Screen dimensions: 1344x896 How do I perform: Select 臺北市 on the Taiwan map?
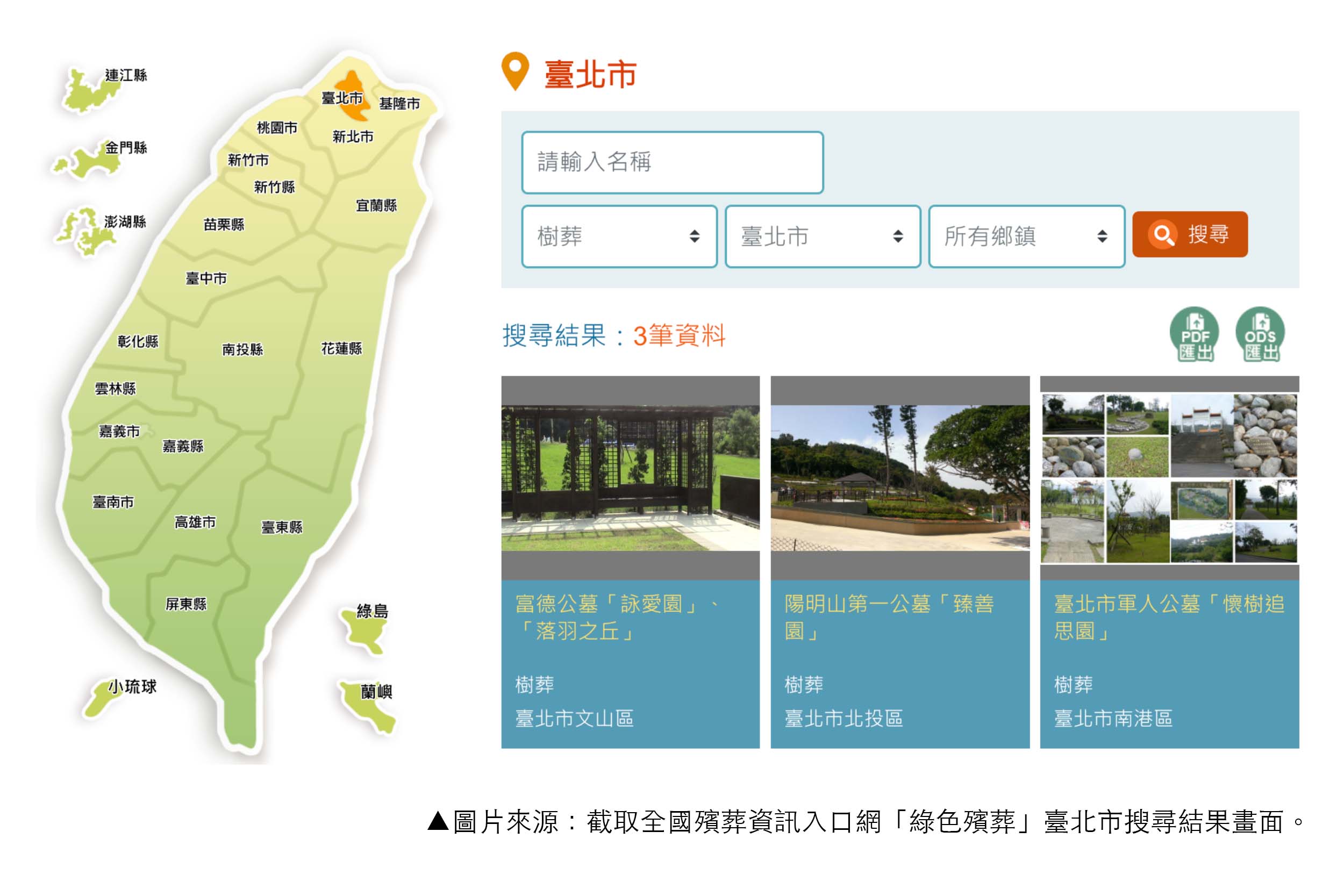[x=342, y=98]
